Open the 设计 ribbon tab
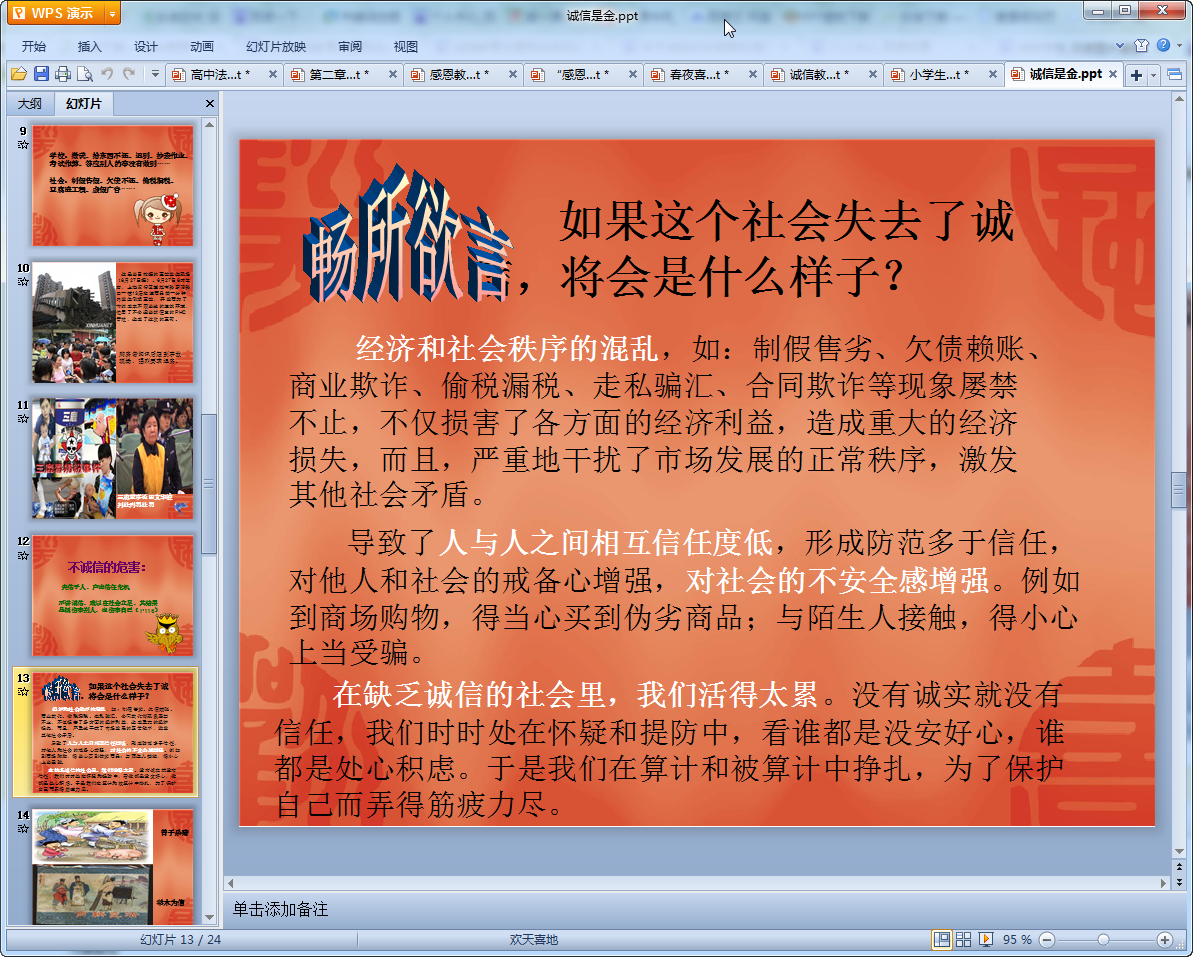 (145, 46)
